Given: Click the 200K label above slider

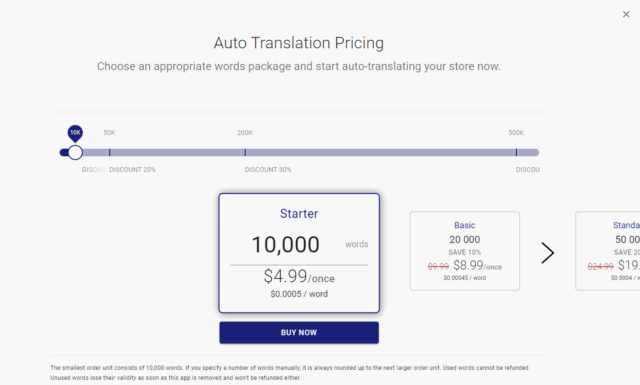Looking at the screenshot, I should coord(245,133).
